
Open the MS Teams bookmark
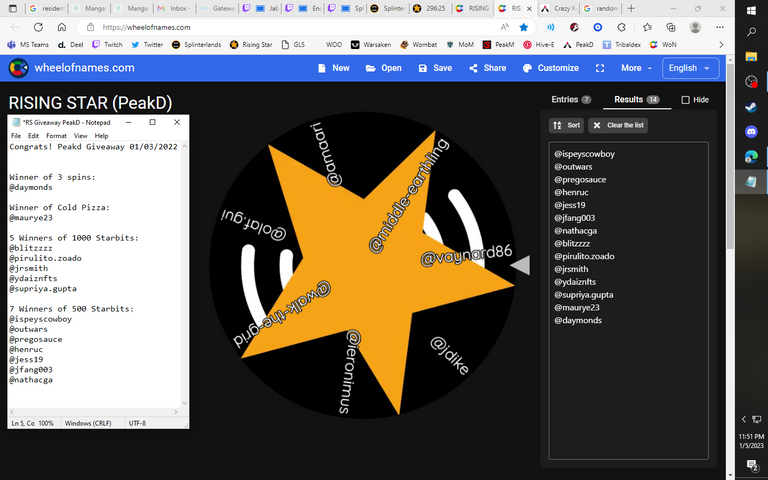(28, 45)
